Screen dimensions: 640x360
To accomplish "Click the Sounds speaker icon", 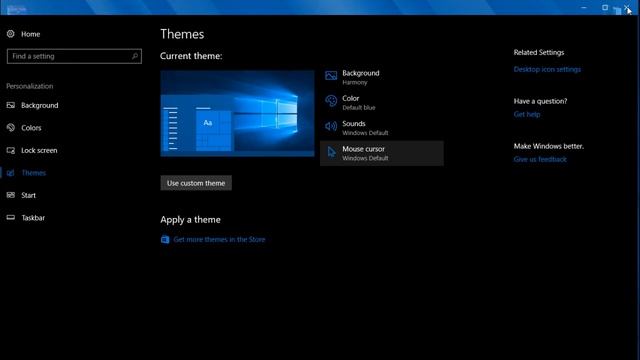I will pos(331,126).
